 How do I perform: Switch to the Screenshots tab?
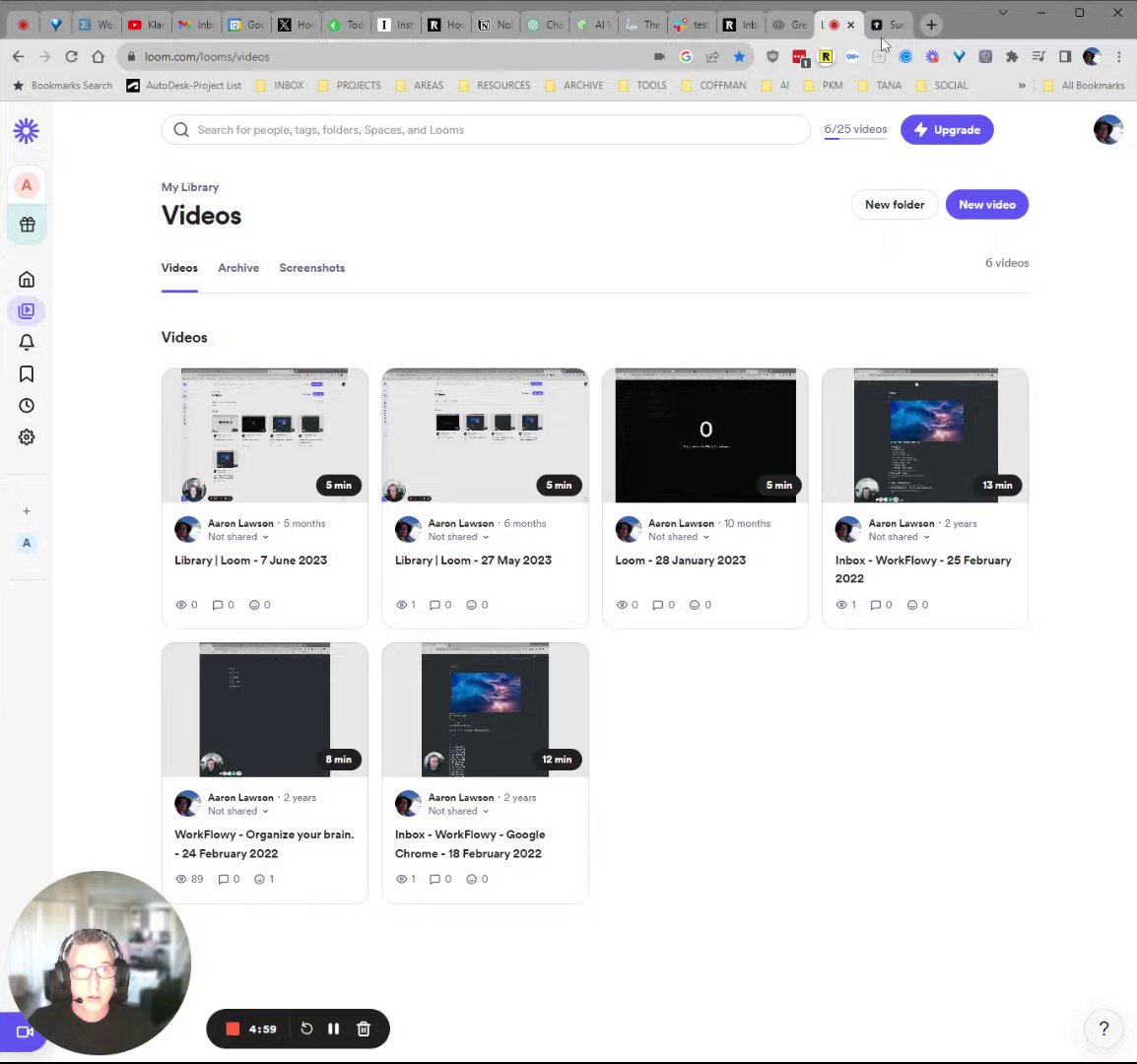click(x=311, y=268)
